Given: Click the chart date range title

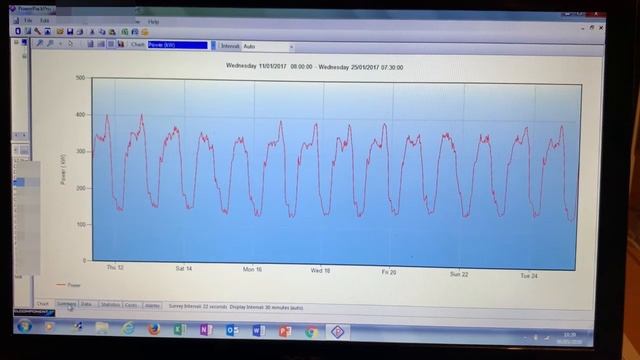Looking at the screenshot, I should coord(314,67).
